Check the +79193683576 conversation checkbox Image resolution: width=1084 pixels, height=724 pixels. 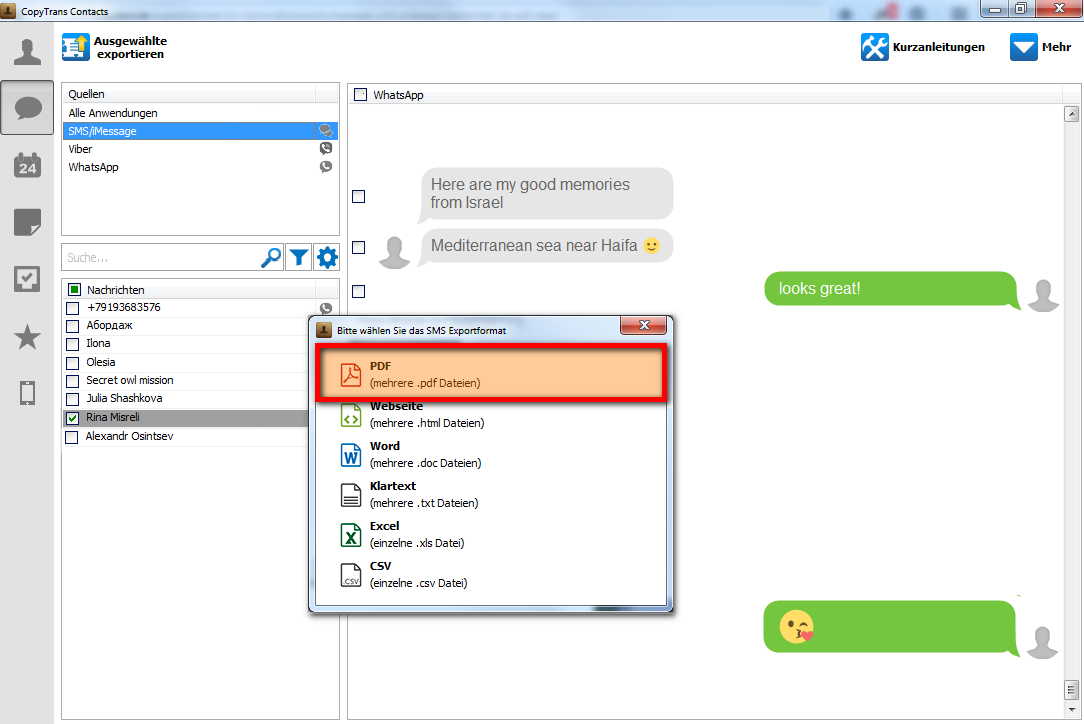(x=73, y=308)
